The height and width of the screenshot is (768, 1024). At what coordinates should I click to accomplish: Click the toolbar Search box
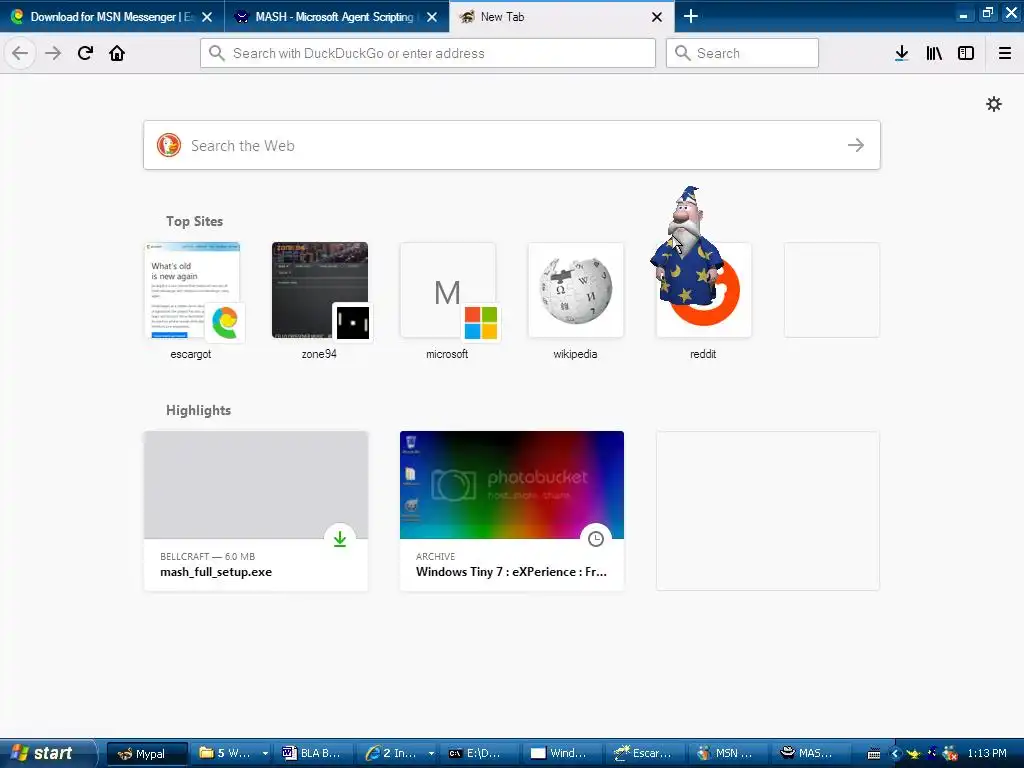(742, 53)
